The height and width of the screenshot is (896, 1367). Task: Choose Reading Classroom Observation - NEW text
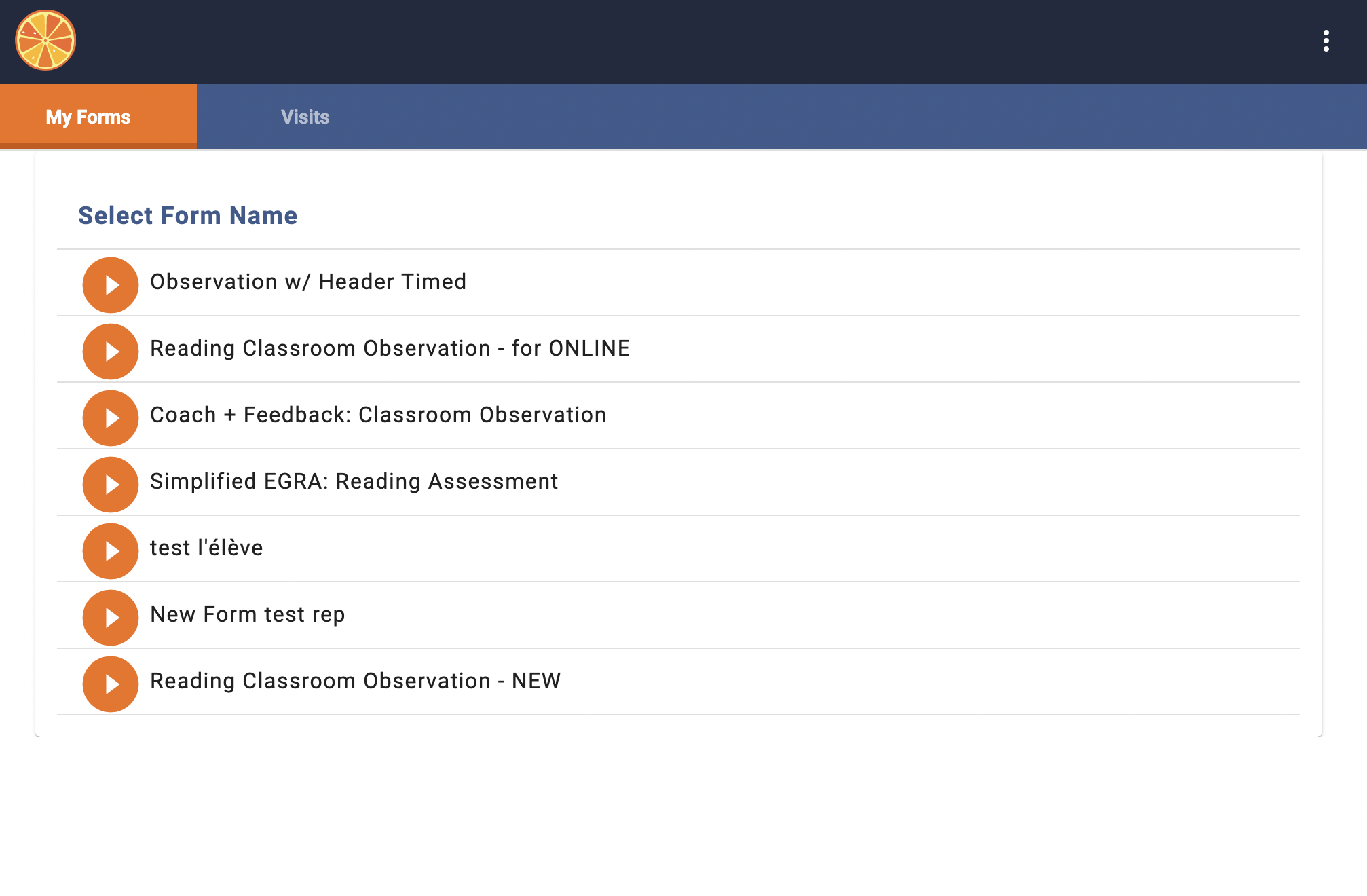point(355,681)
